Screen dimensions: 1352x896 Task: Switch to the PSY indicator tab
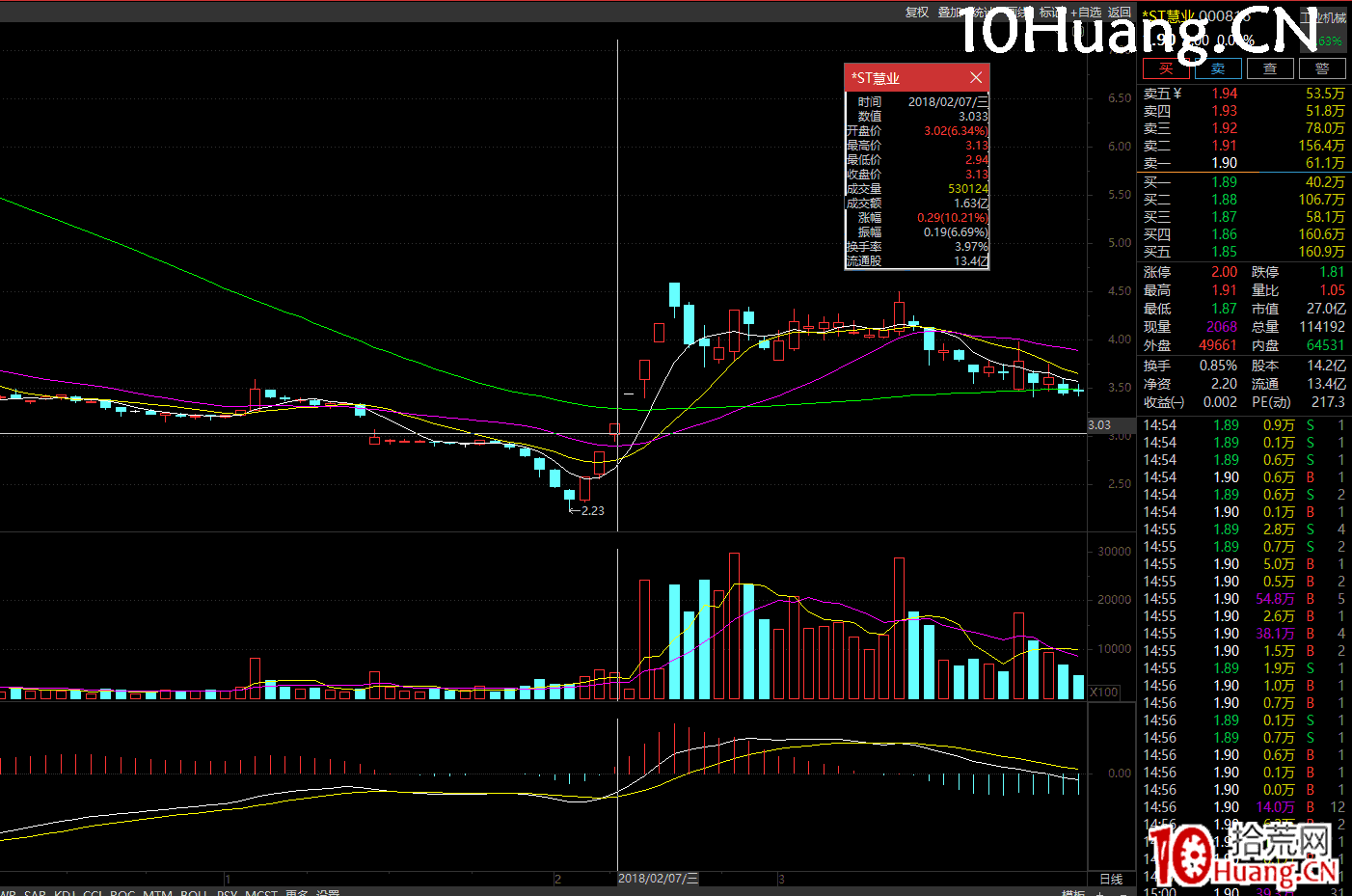pos(227,893)
